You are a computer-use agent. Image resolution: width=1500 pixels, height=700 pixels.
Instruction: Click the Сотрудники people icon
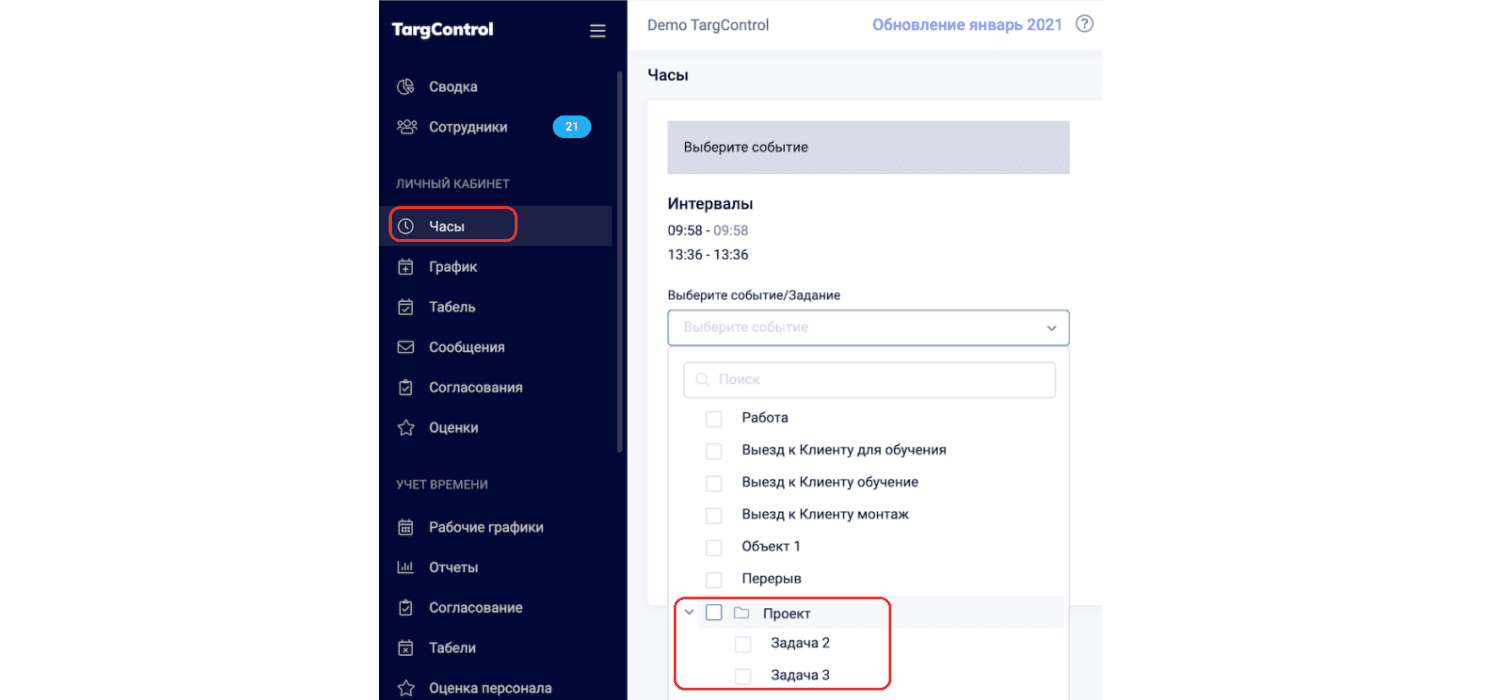(x=405, y=127)
